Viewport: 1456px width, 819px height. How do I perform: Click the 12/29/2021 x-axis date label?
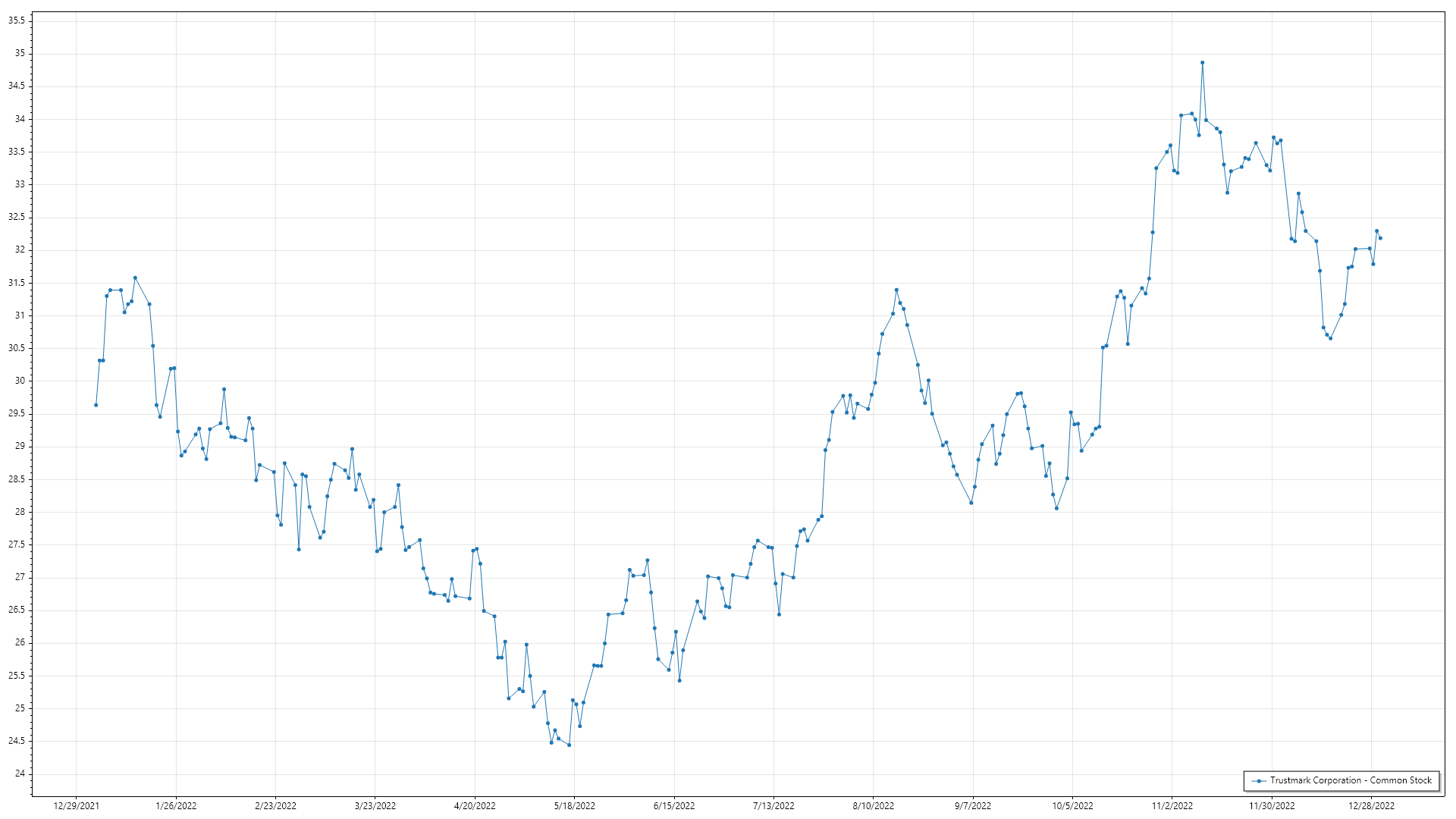pos(76,806)
